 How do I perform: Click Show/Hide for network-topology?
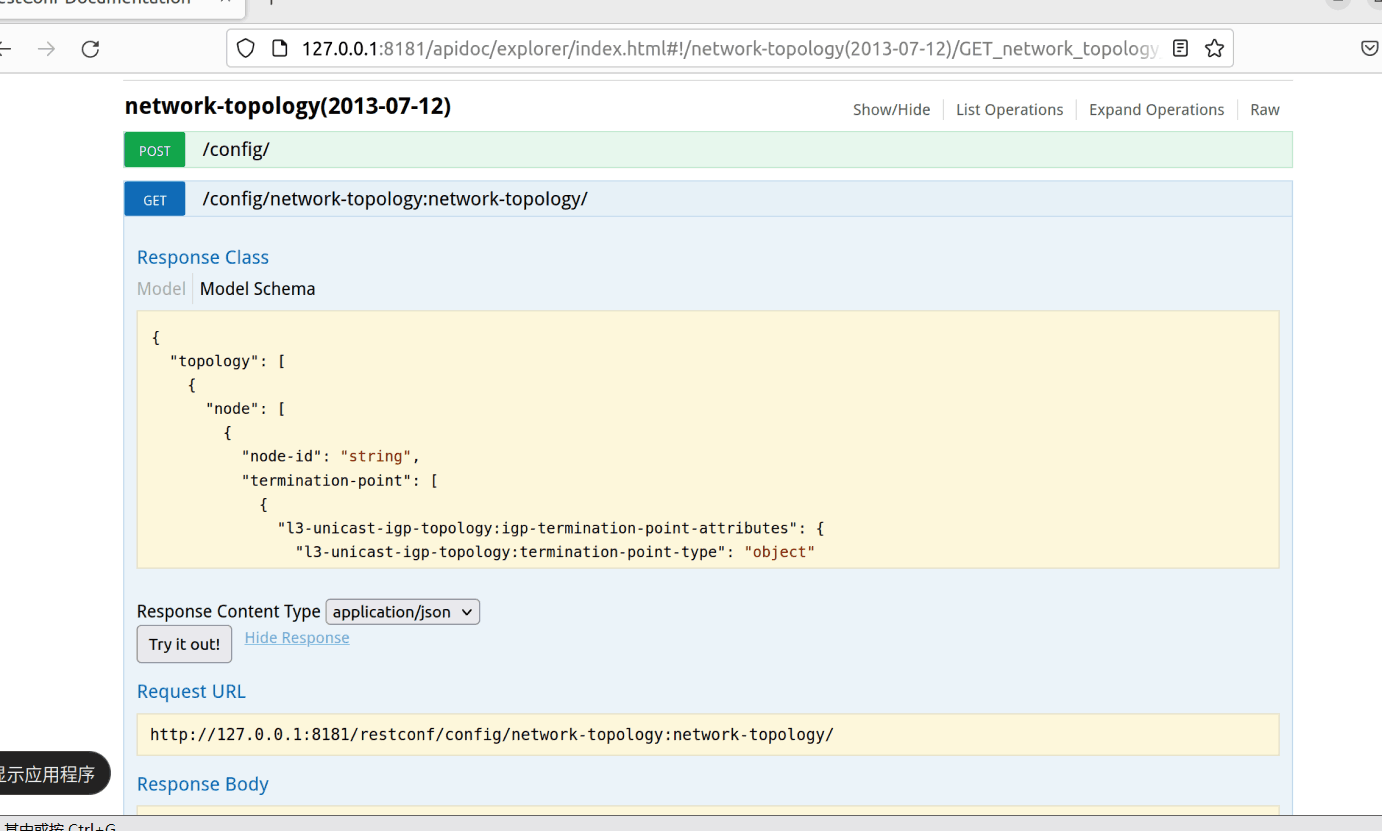(891, 110)
